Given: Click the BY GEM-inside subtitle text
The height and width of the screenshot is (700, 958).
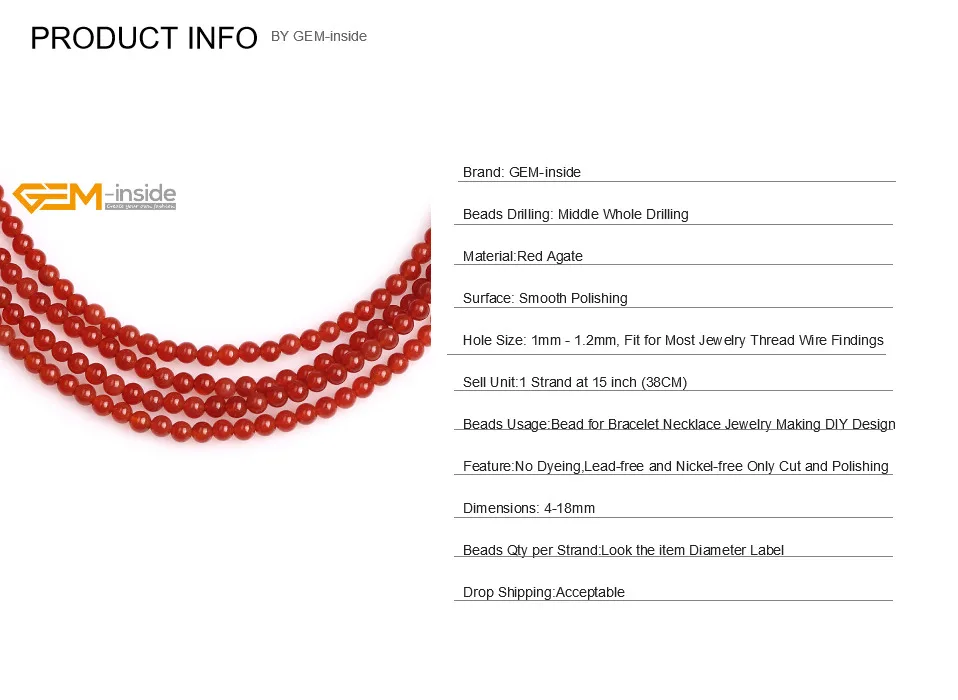Looking at the screenshot, I should point(318,37).
